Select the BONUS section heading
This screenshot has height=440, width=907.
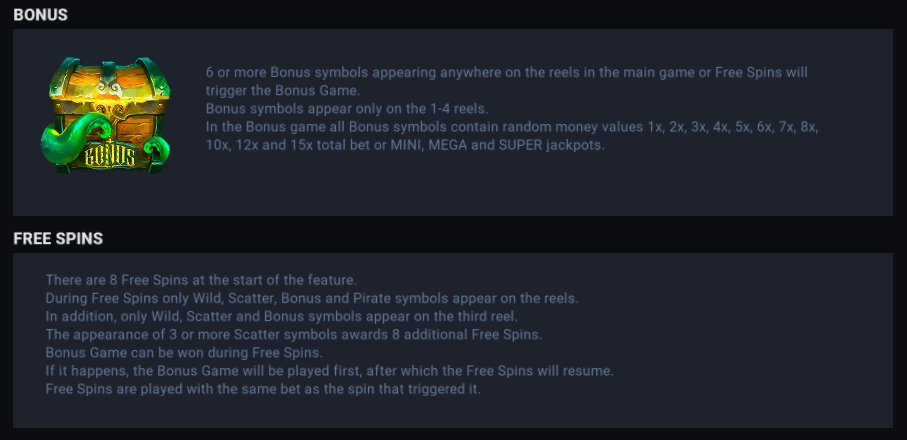[41, 15]
